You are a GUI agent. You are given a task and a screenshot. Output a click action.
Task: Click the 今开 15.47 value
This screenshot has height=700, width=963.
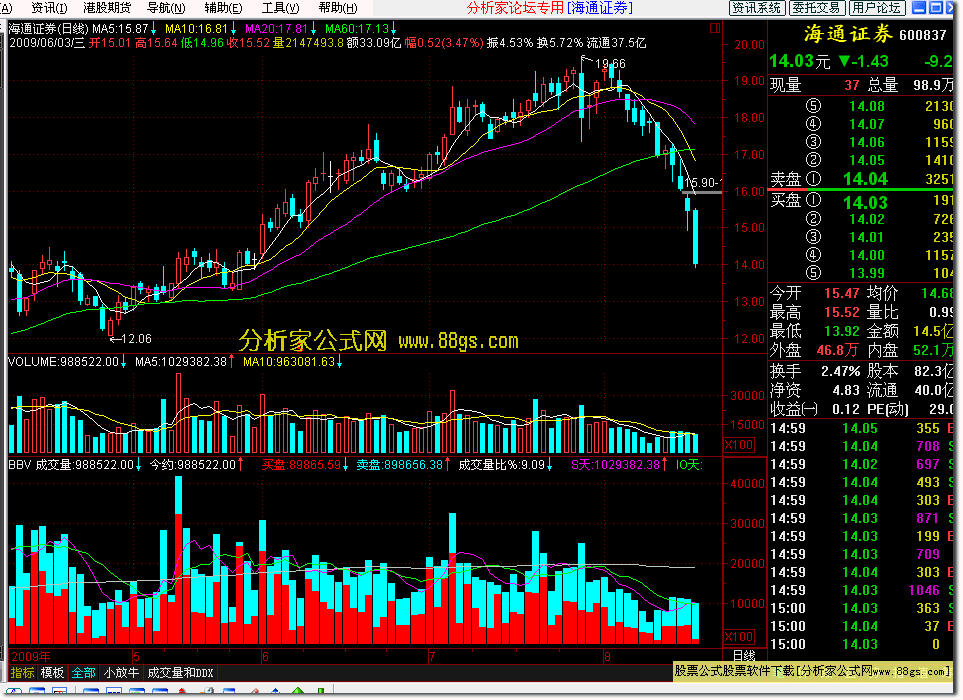(x=841, y=294)
